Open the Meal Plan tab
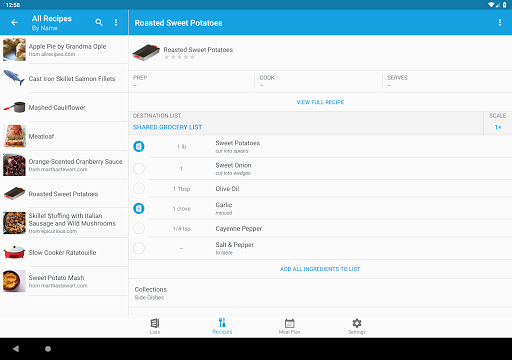 click(289, 326)
